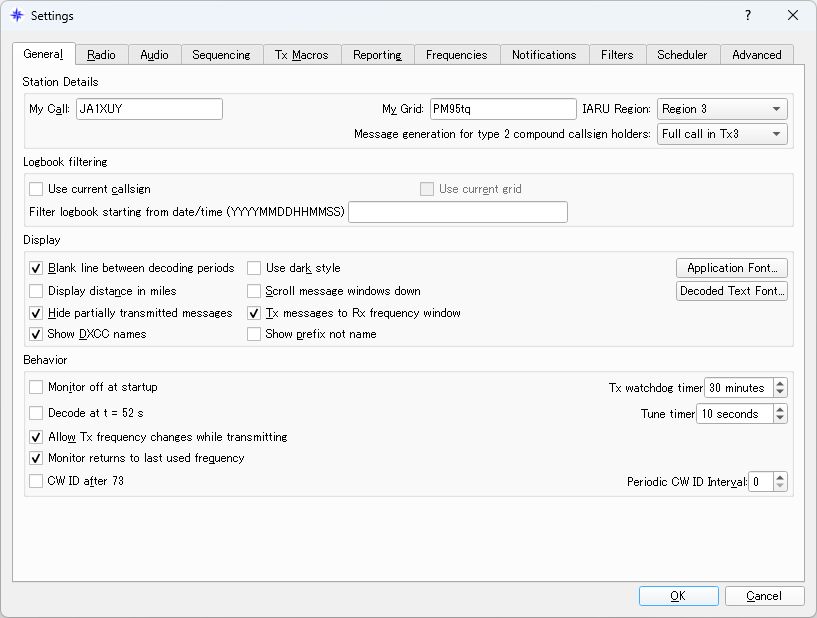Open the Notifications tab

[544, 55]
